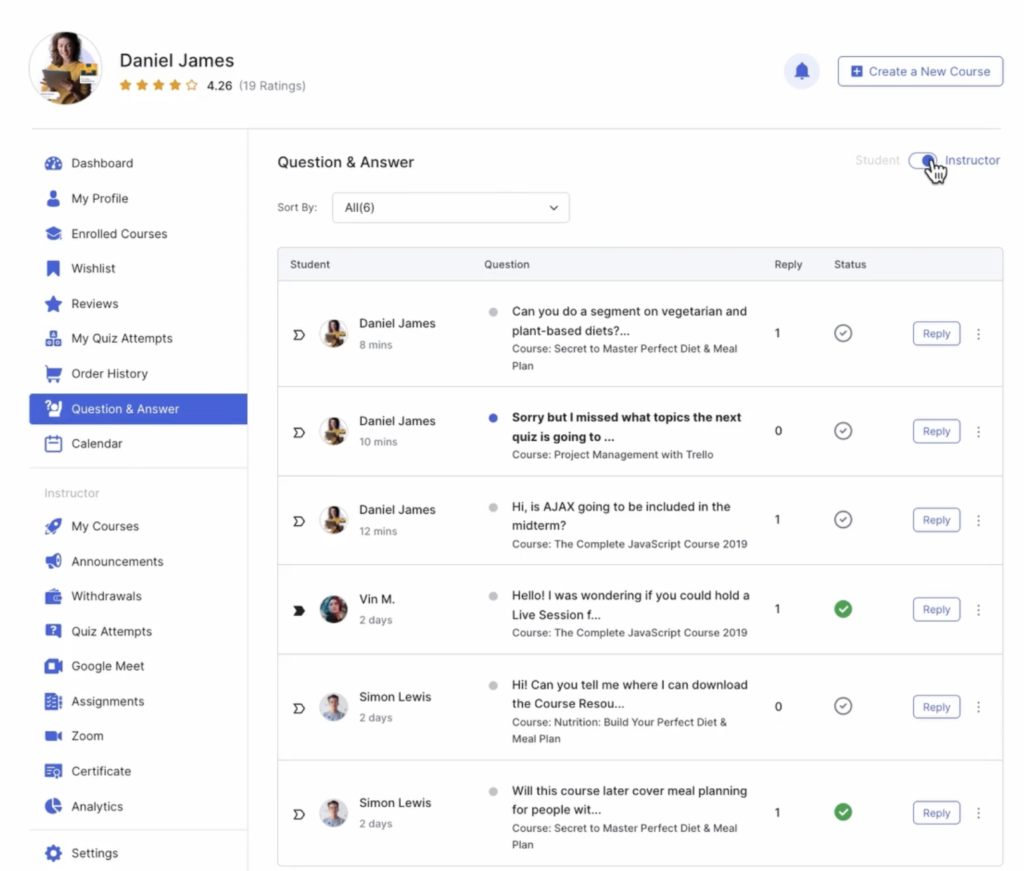Click the notification bell icon
This screenshot has height=871, width=1024.
coord(801,71)
